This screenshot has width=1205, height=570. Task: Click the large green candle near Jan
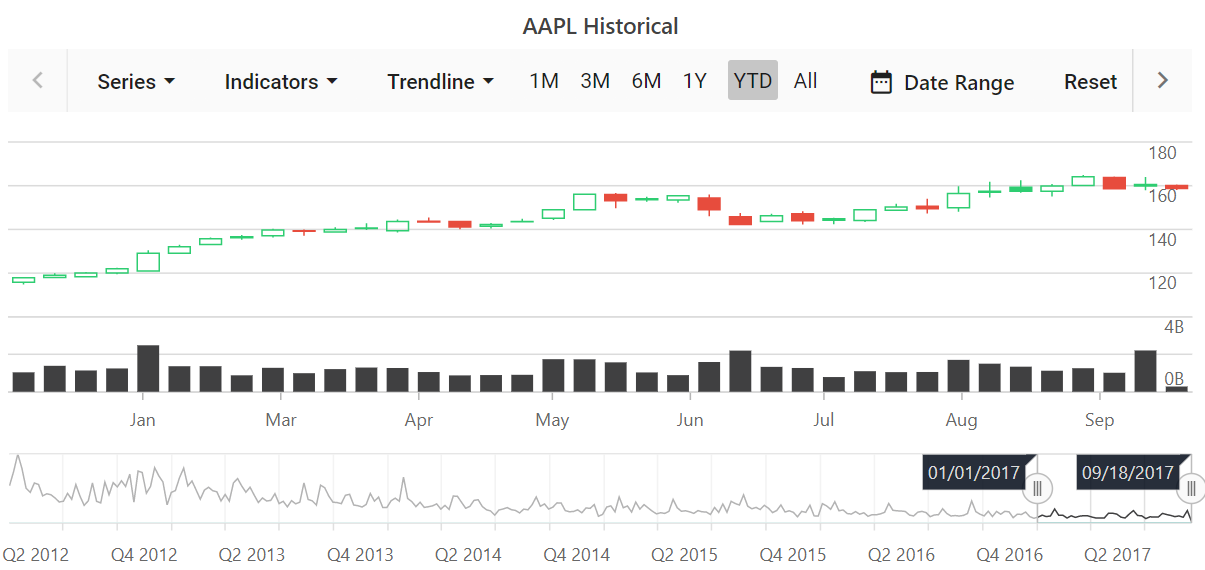(x=148, y=262)
